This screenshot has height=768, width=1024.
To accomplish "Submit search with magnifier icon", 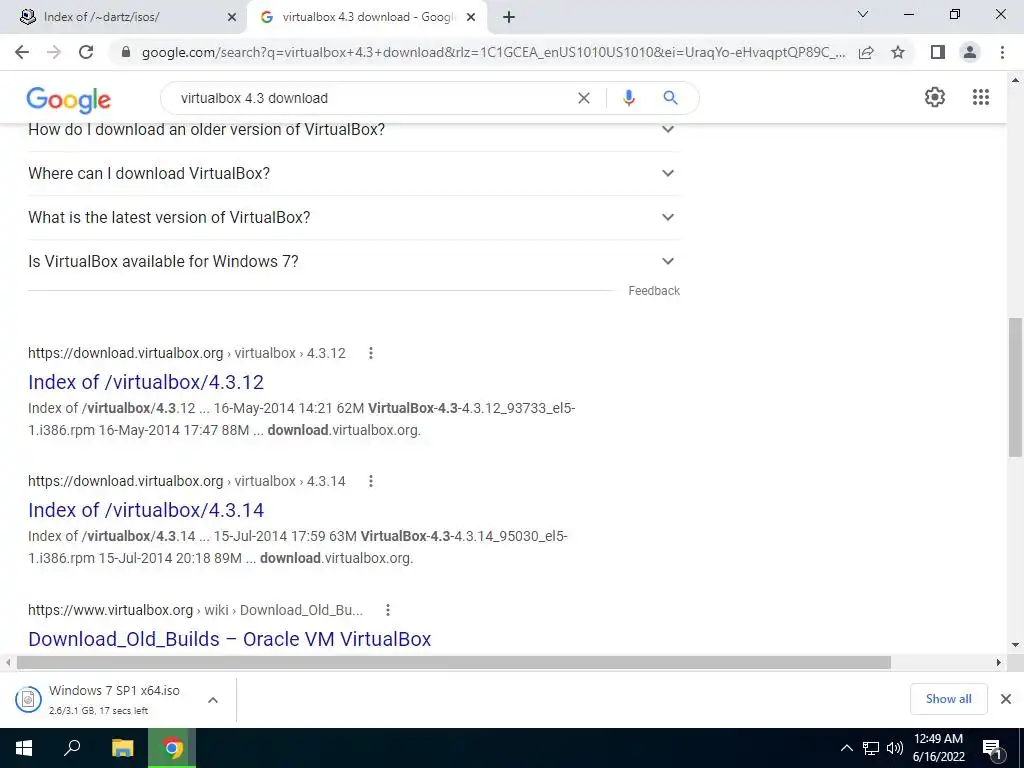I will click(670, 98).
